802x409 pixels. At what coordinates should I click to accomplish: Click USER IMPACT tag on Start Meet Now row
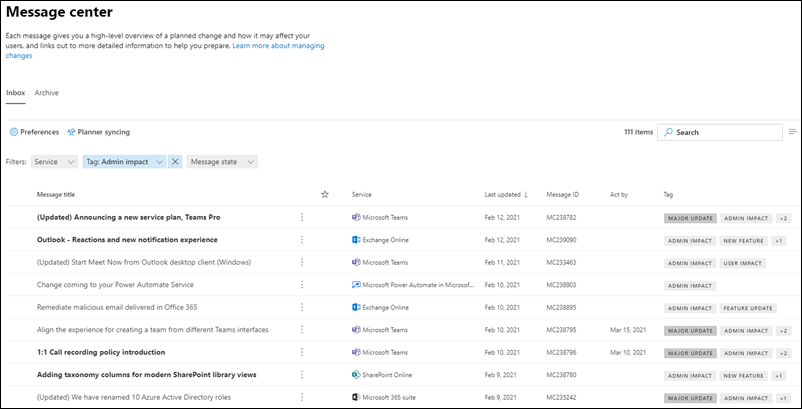click(x=743, y=263)
